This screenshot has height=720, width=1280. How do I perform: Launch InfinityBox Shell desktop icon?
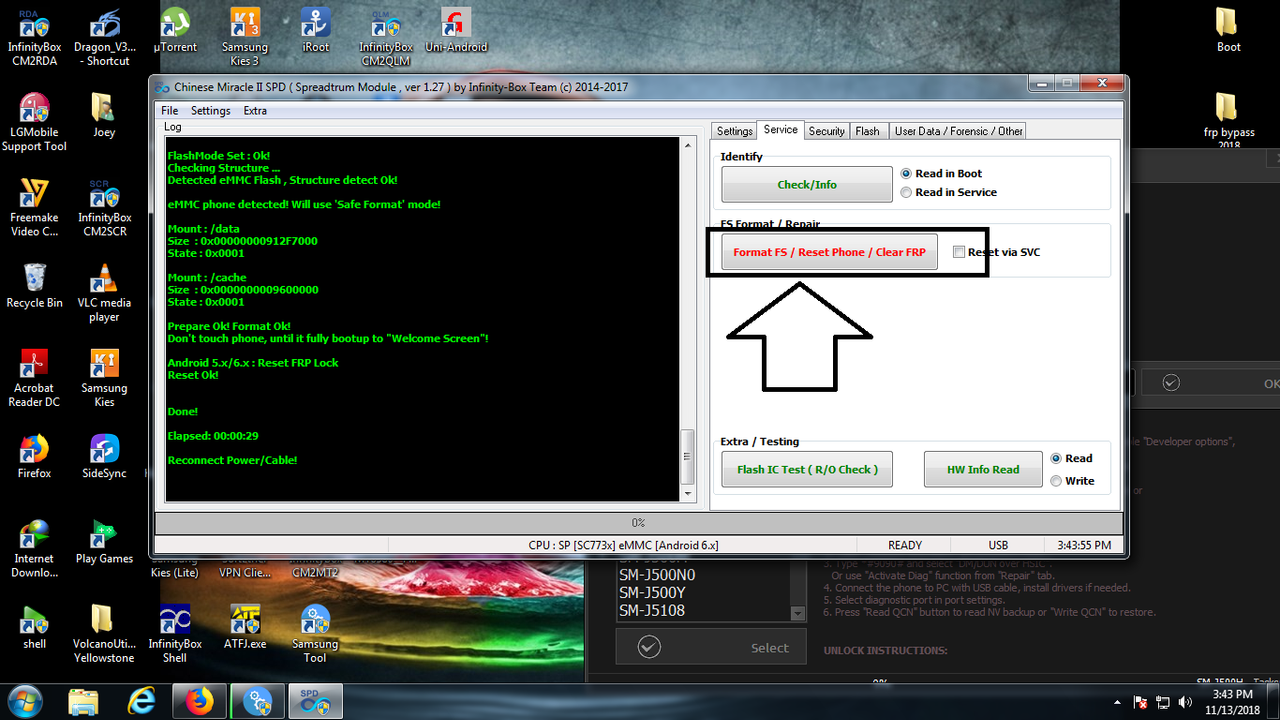coord(175,634)
